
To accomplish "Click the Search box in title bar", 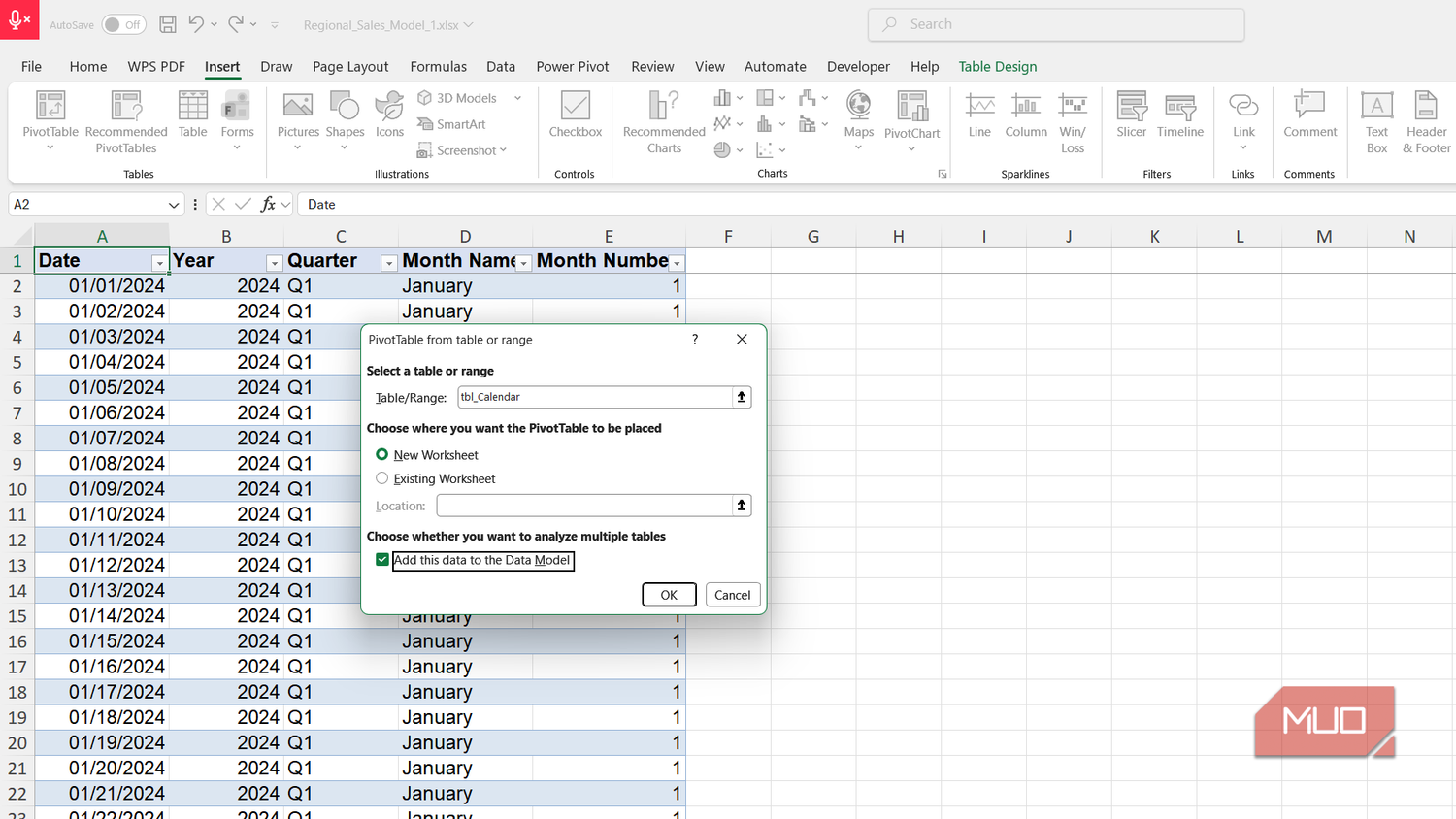I will click(x=1056, y=24).
